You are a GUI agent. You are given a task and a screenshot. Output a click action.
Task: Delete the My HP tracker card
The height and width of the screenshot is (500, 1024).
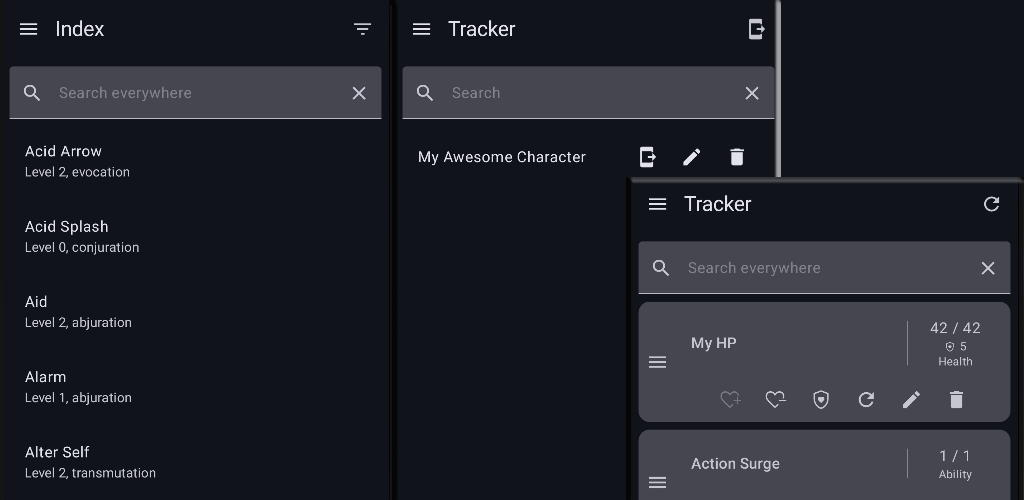956,399
